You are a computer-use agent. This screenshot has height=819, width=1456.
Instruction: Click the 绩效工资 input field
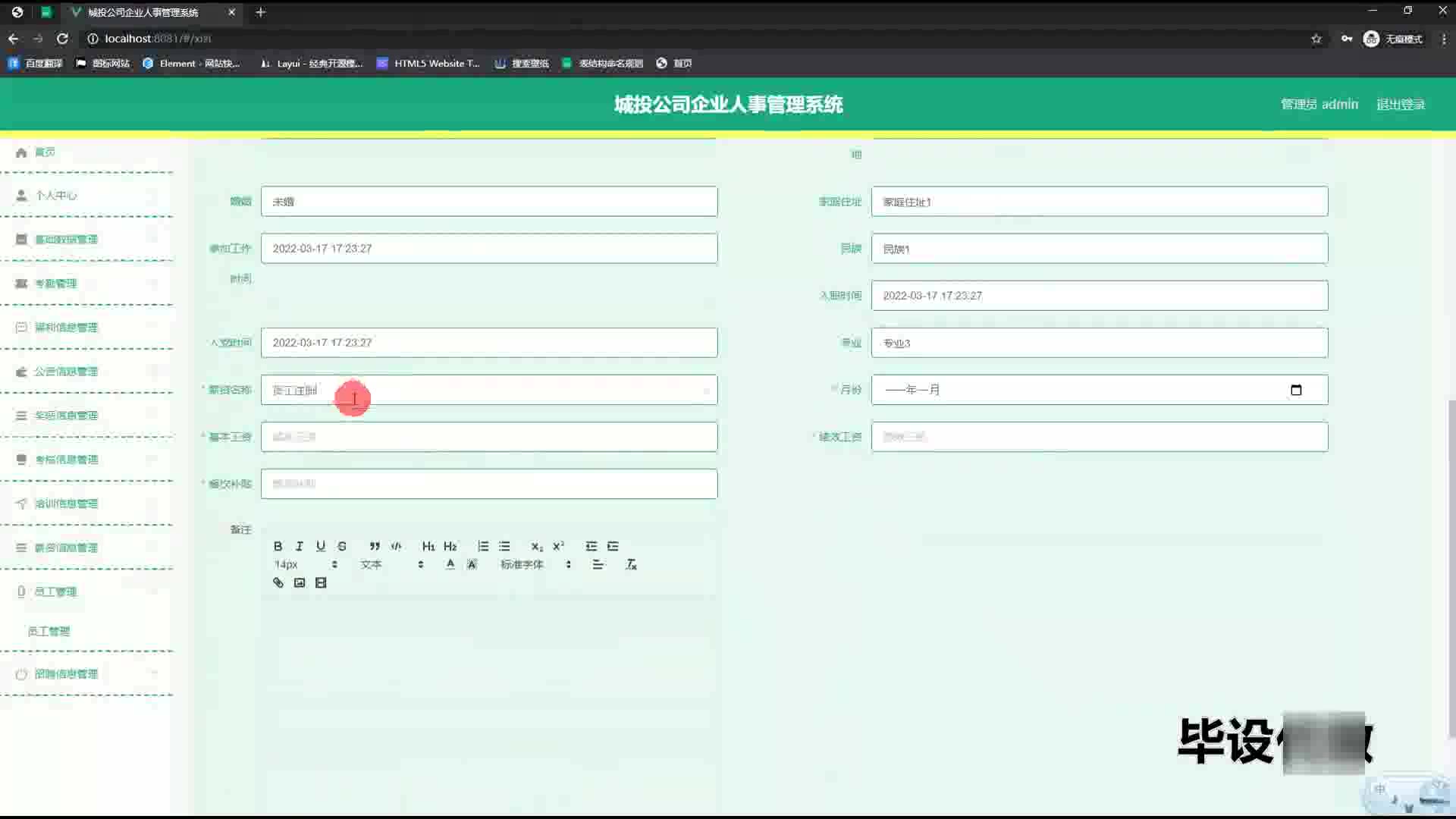point(1100,437)
